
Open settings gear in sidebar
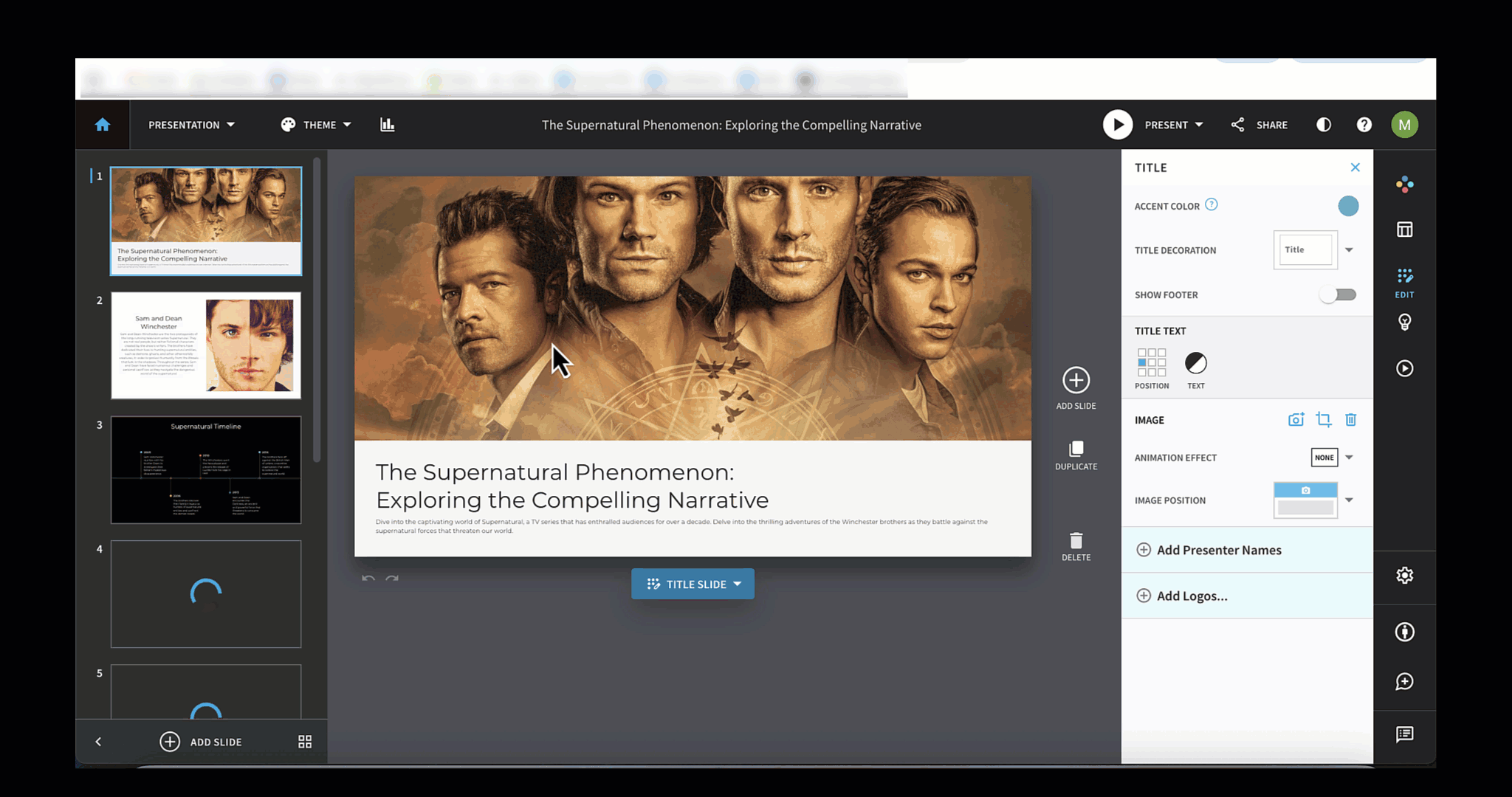[1405, 575]
